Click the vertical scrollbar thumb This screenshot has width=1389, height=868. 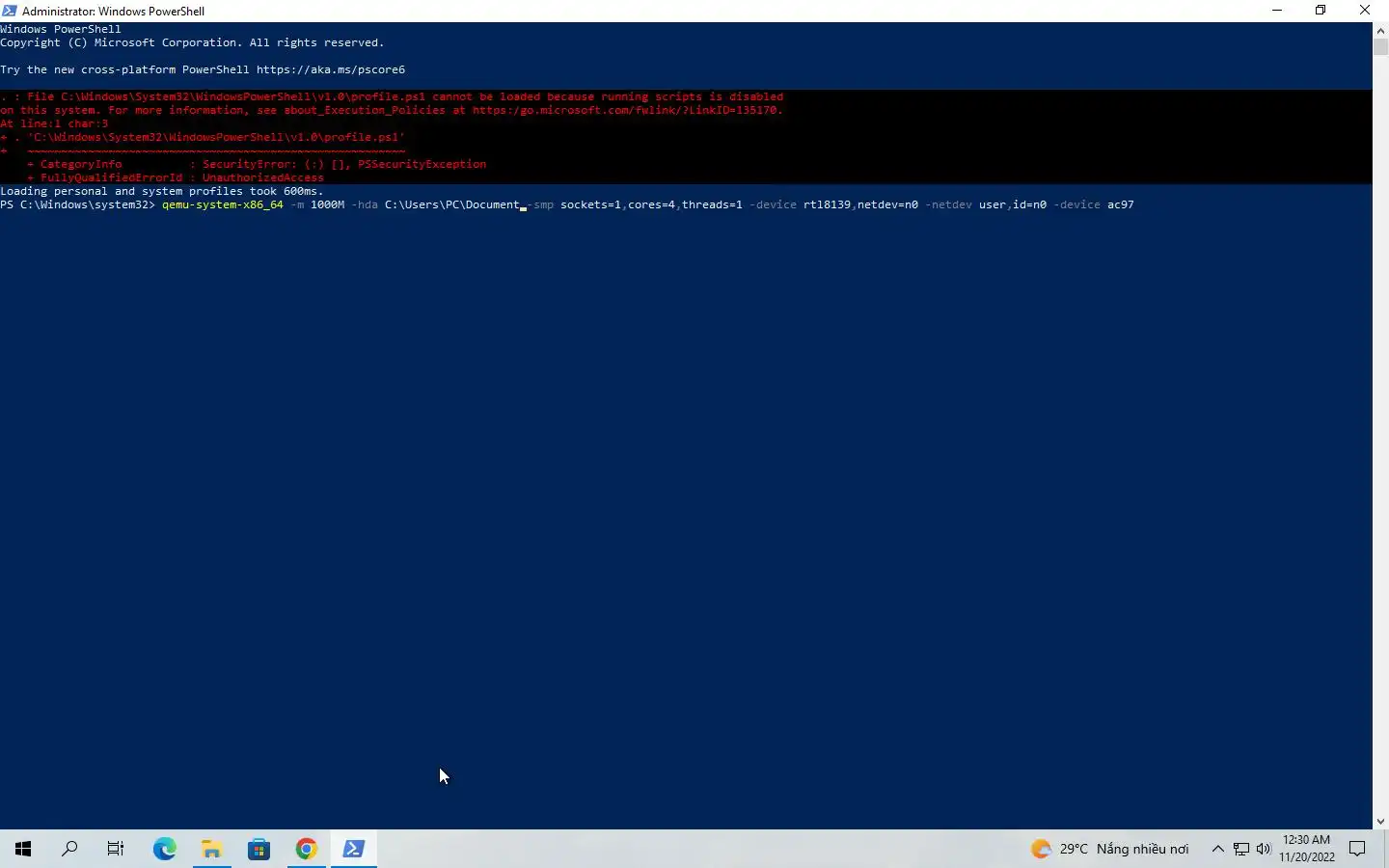coord(1380,46)
